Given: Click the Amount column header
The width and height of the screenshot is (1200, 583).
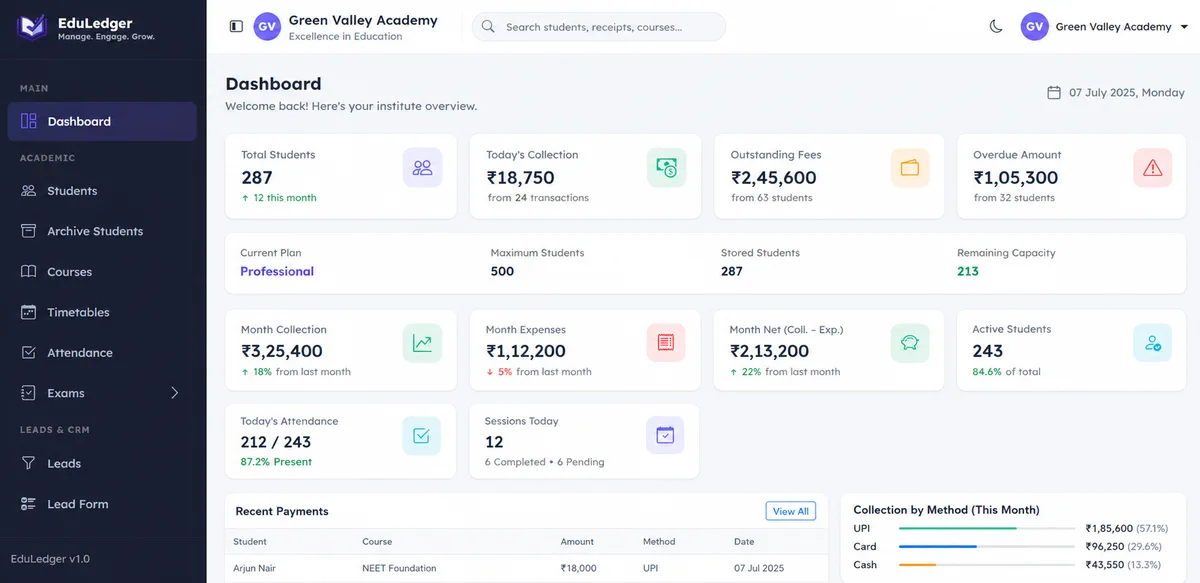Looking at the screenshot, I should 577,542.
